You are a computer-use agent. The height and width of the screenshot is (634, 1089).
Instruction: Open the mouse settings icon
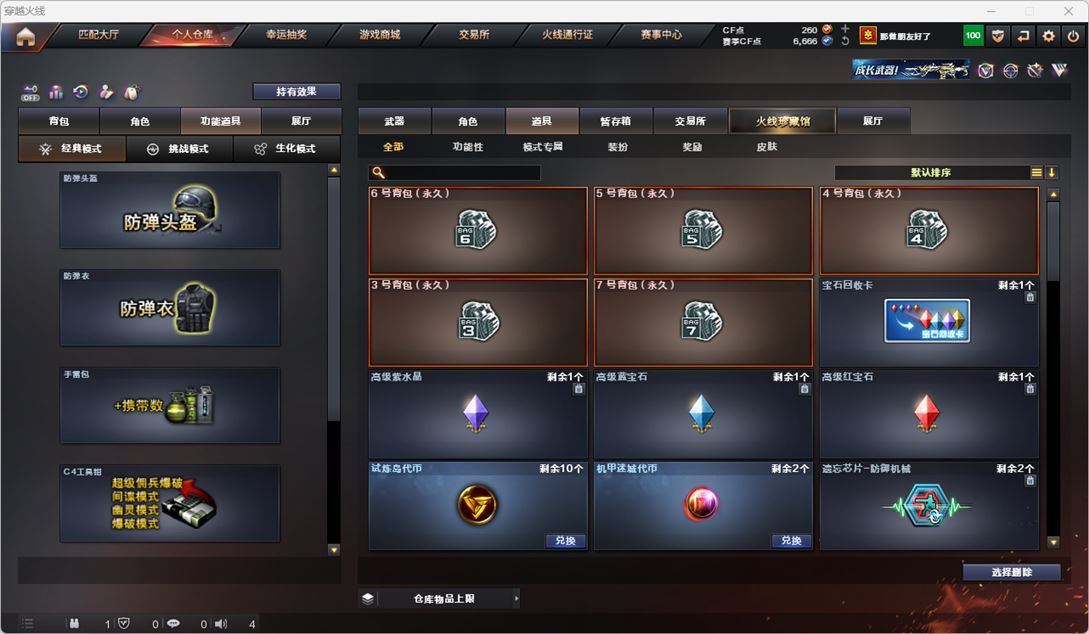coord(131,92)
